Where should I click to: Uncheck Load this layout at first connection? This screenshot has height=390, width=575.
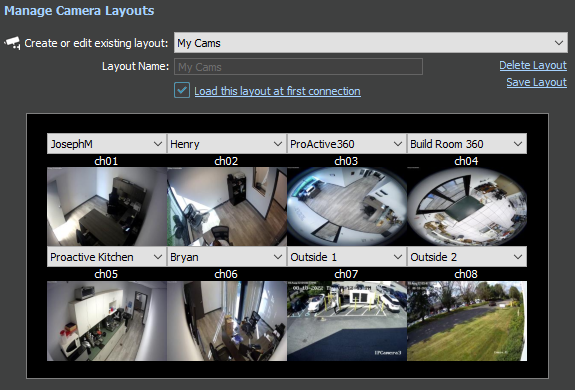click(182, 90)
